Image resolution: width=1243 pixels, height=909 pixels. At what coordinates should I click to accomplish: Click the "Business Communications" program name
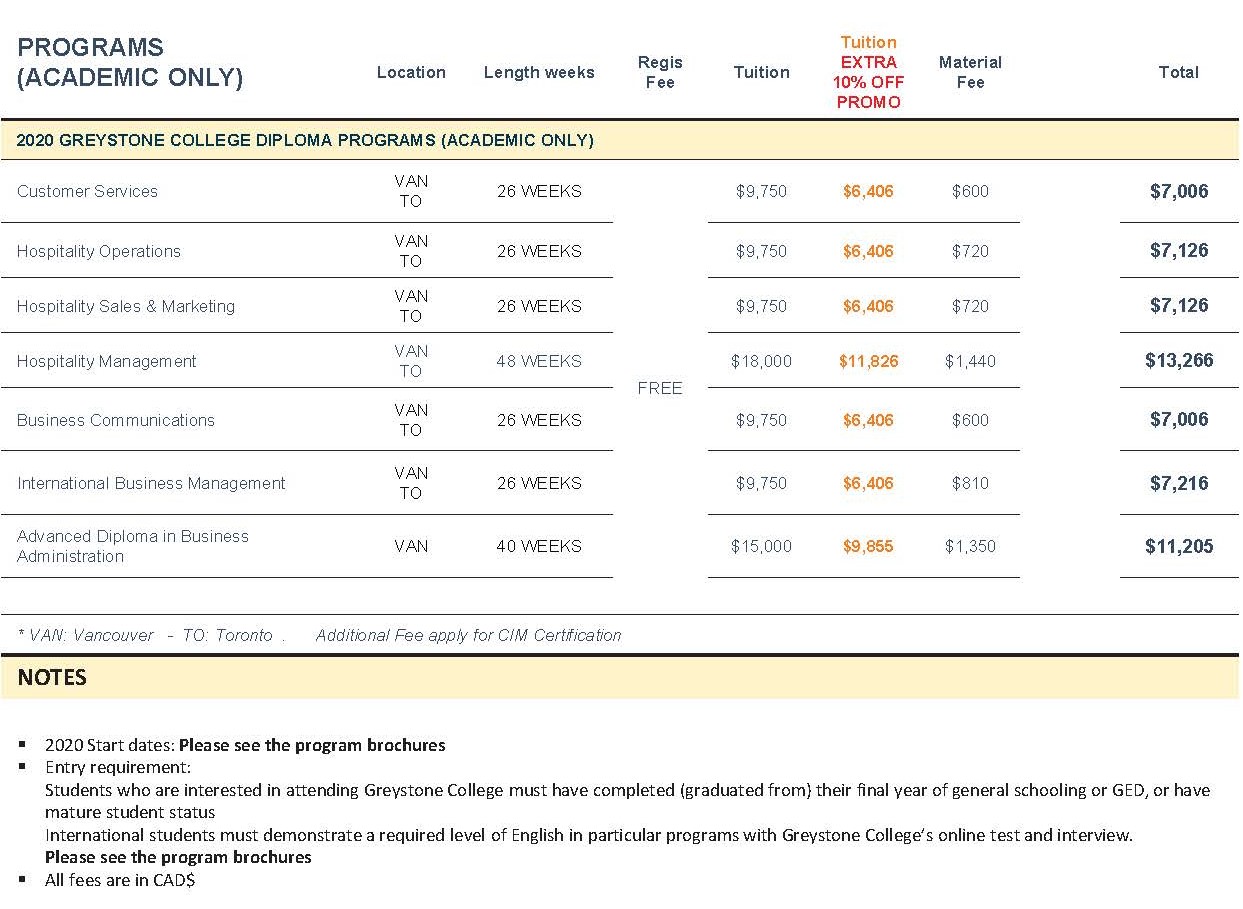pos(116,420)
